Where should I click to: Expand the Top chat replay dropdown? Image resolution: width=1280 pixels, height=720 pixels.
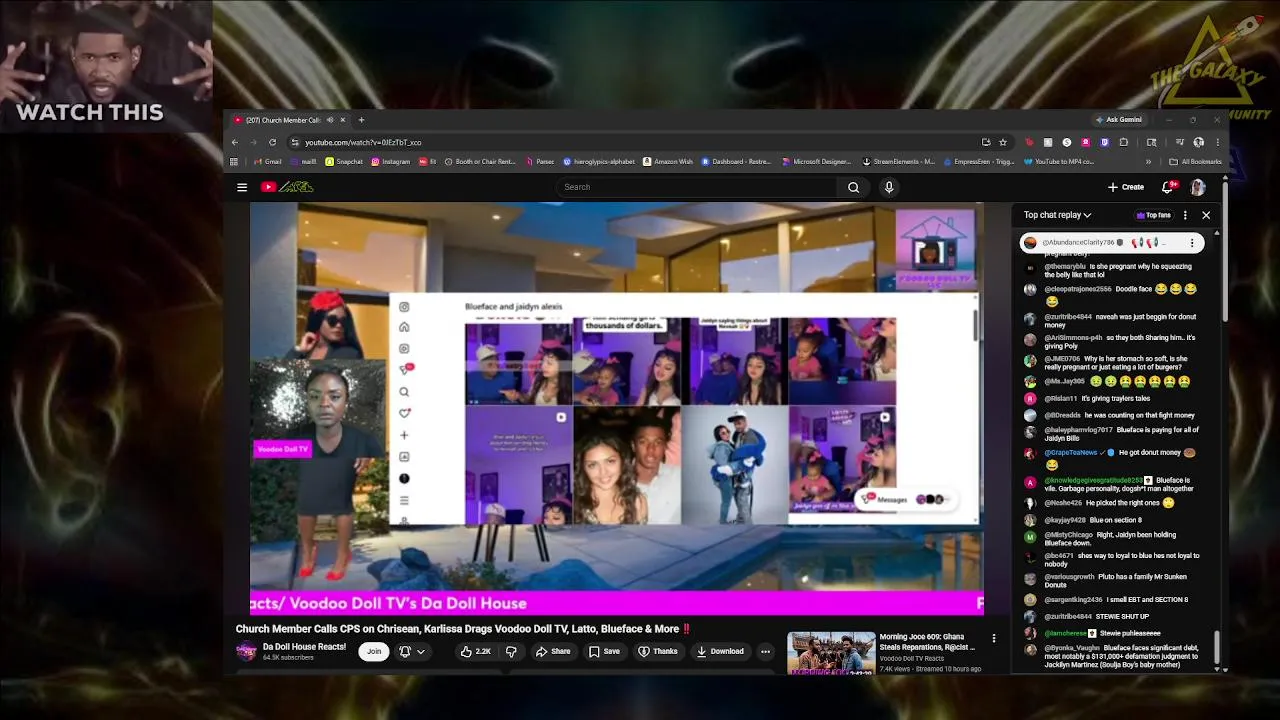(x=1058, y=215)
